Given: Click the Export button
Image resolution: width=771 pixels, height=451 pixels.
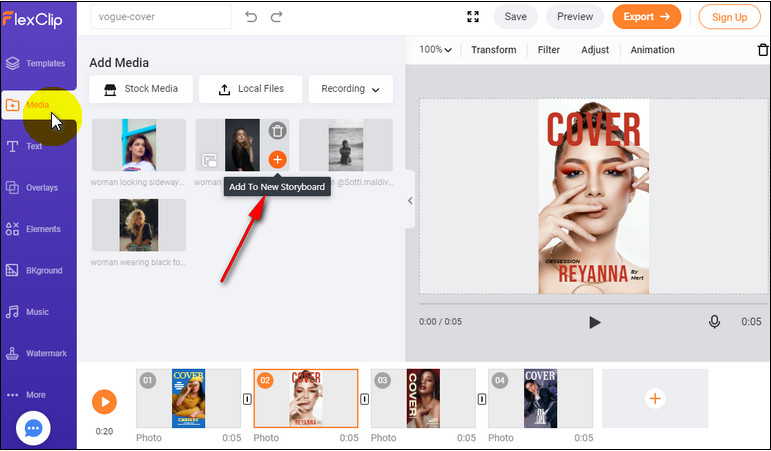Looking at the screenshot, I should (647, 17).
